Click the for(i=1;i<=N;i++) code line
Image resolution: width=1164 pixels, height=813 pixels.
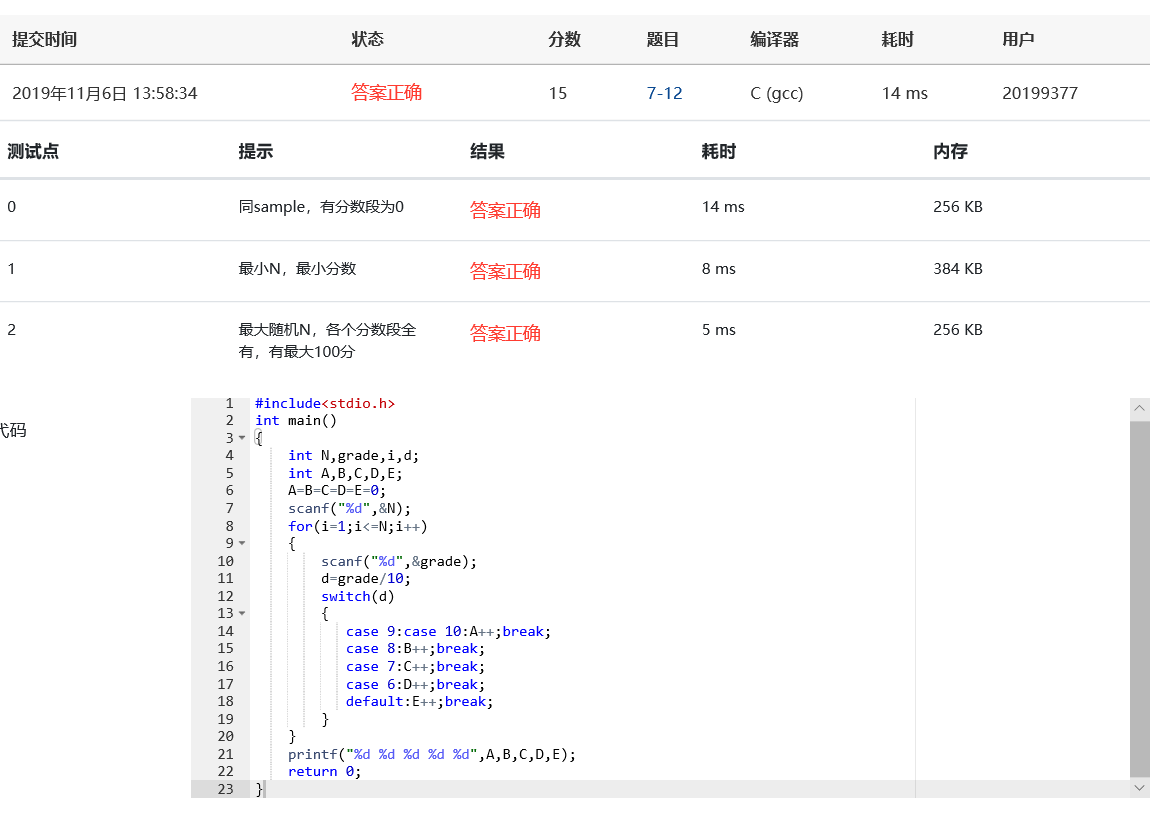358,526
